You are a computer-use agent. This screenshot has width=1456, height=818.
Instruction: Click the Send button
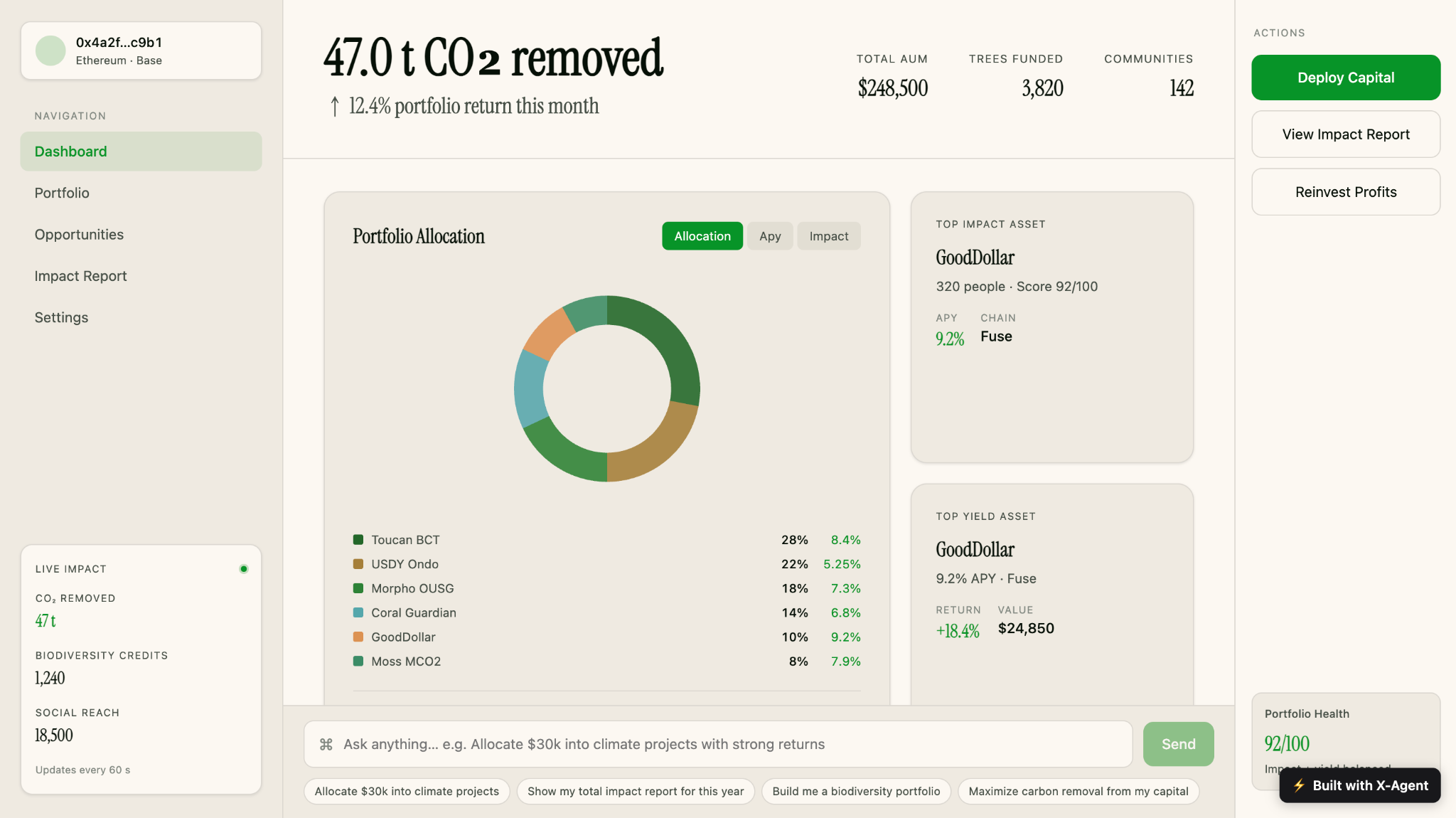1179,744
